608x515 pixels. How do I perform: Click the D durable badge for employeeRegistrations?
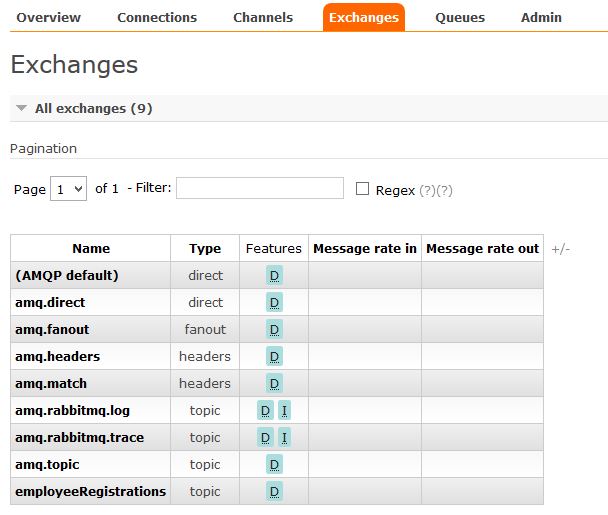click(x=274, y=491)
